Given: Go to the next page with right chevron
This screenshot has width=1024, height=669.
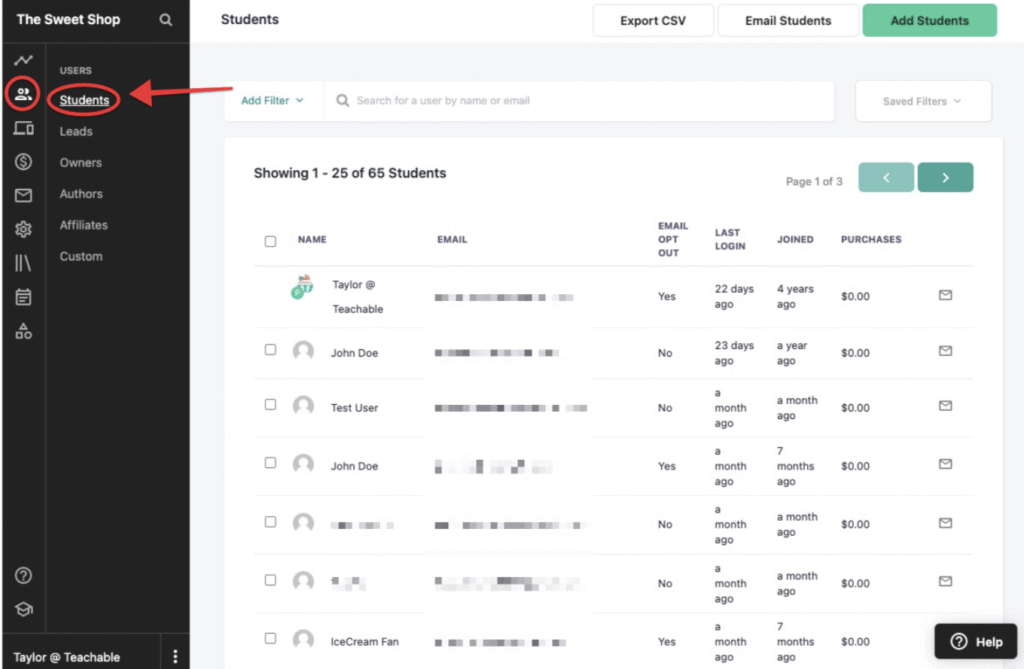Looking at the screenshot, I should 945,178.
